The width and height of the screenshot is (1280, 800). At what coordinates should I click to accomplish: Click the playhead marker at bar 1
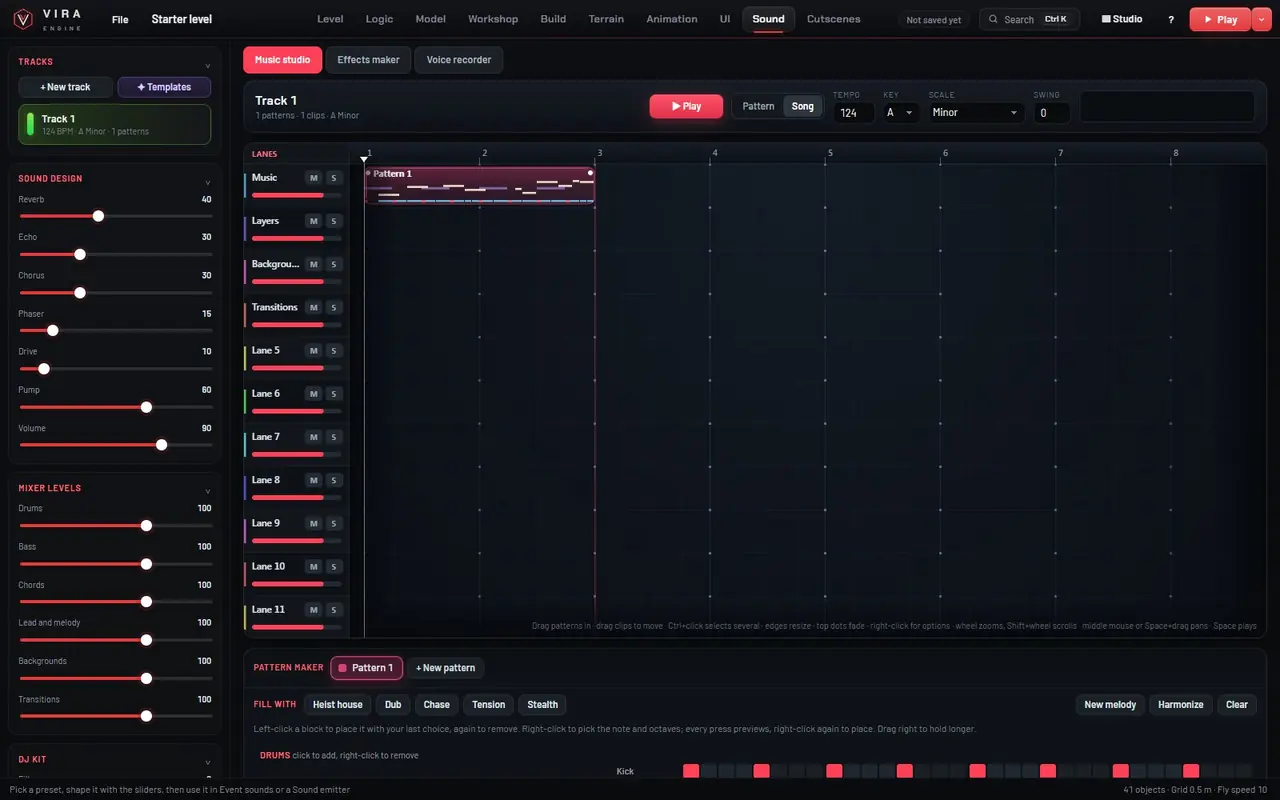(x=364, y=158)
